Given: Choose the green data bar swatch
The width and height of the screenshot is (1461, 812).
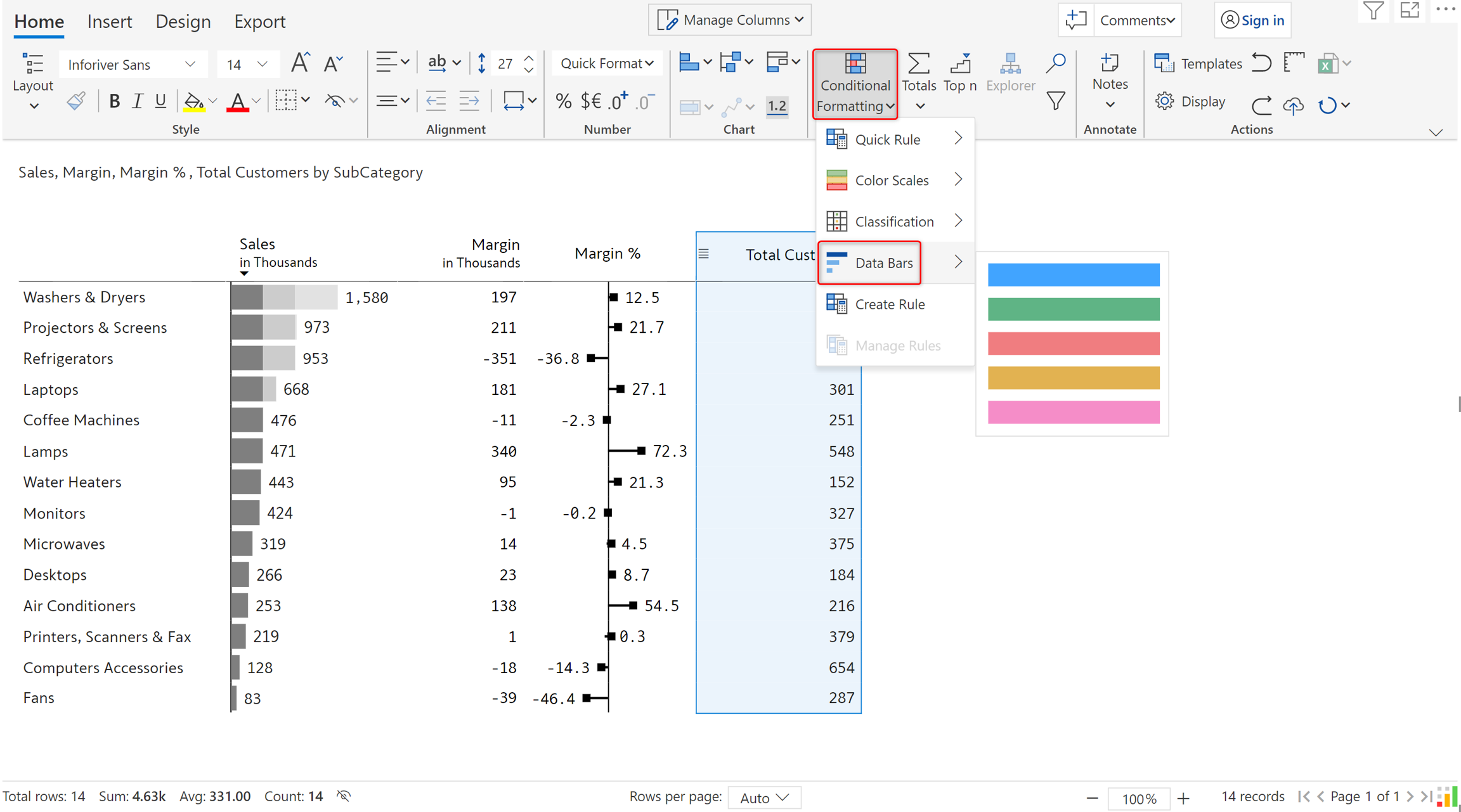Looking at the screenshot, I should pyautogui.click(x=1073, y=309).
